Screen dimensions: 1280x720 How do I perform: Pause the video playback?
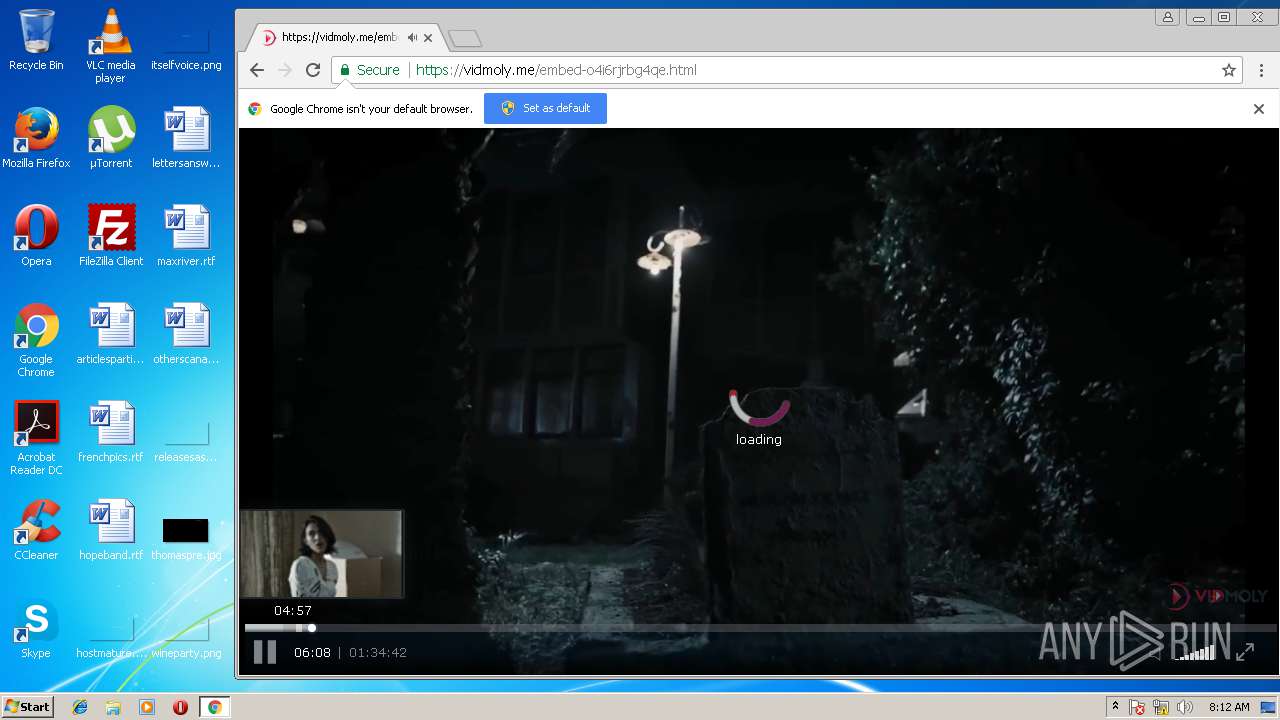[x=264, y=653]
